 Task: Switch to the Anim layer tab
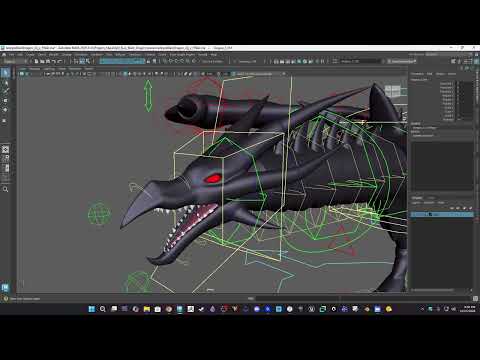431,198
